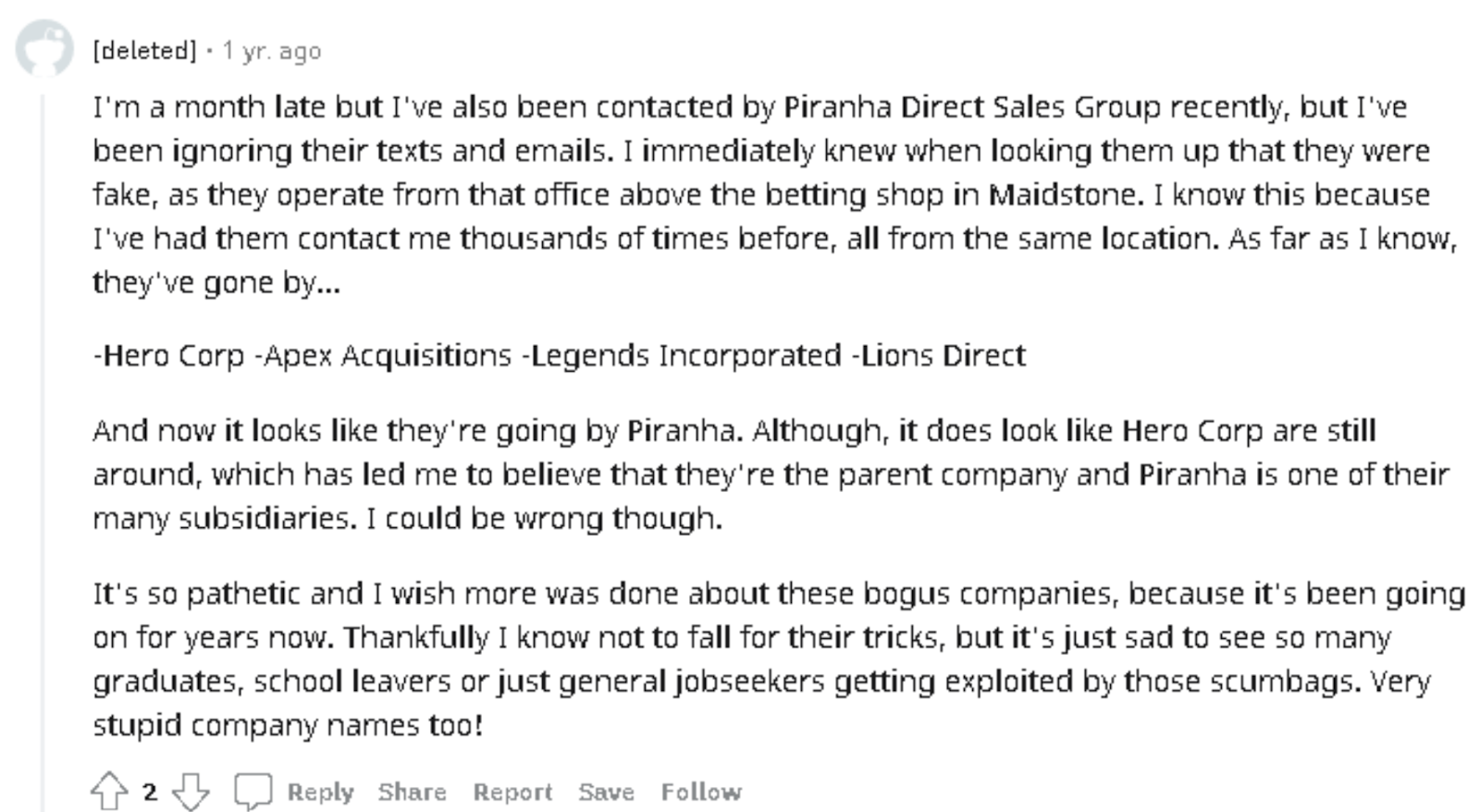Open the '1 yr. ago' timestamp permalink
Viewport: 1480px width, 812px height.
pyautogui.click(x=272, y=51)
